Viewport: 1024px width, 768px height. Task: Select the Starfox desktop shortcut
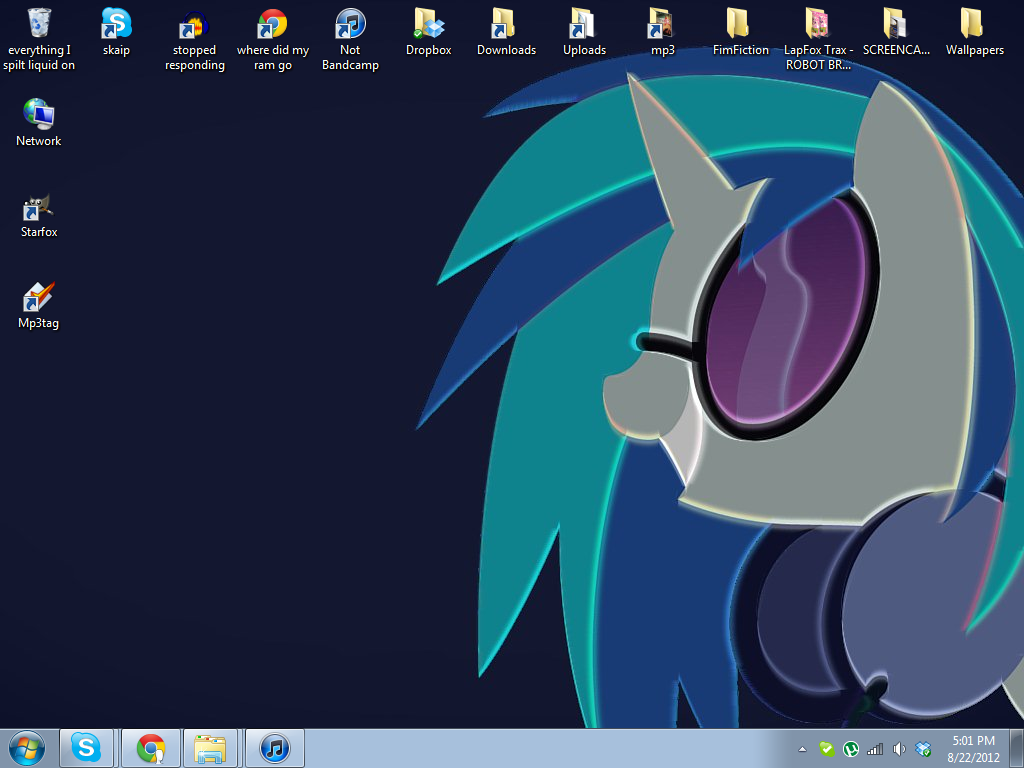click(39, 207)
